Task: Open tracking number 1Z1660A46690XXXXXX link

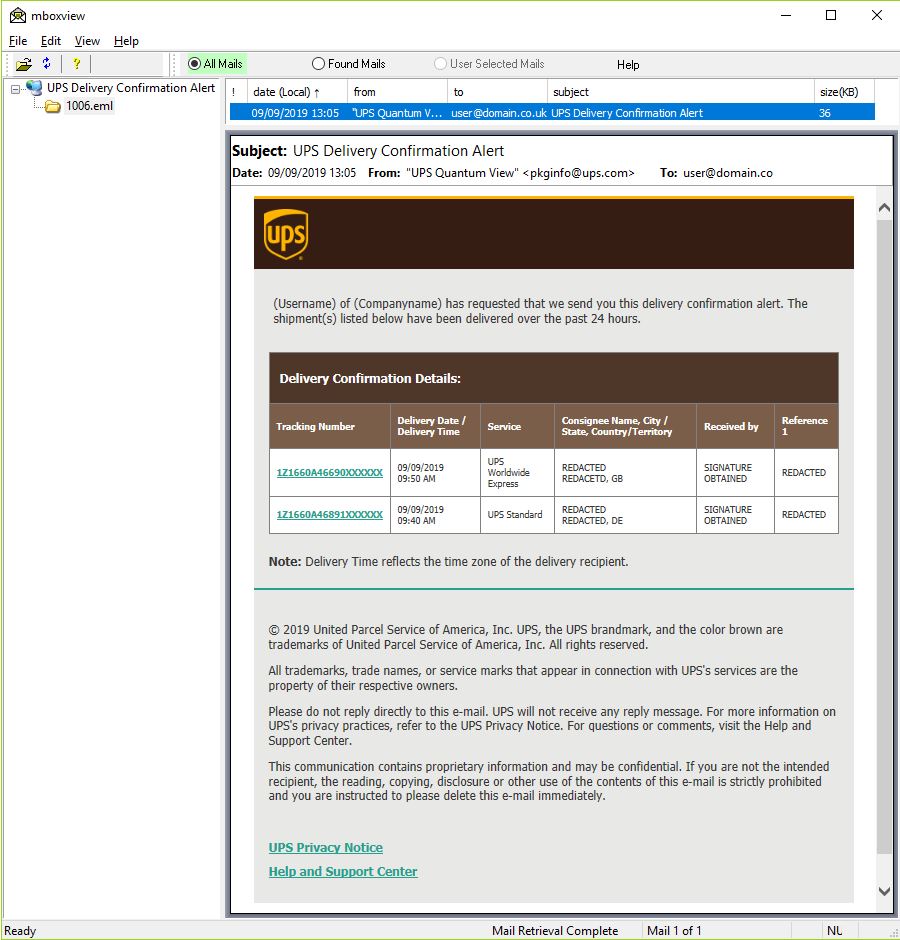Action: [329, 473]
